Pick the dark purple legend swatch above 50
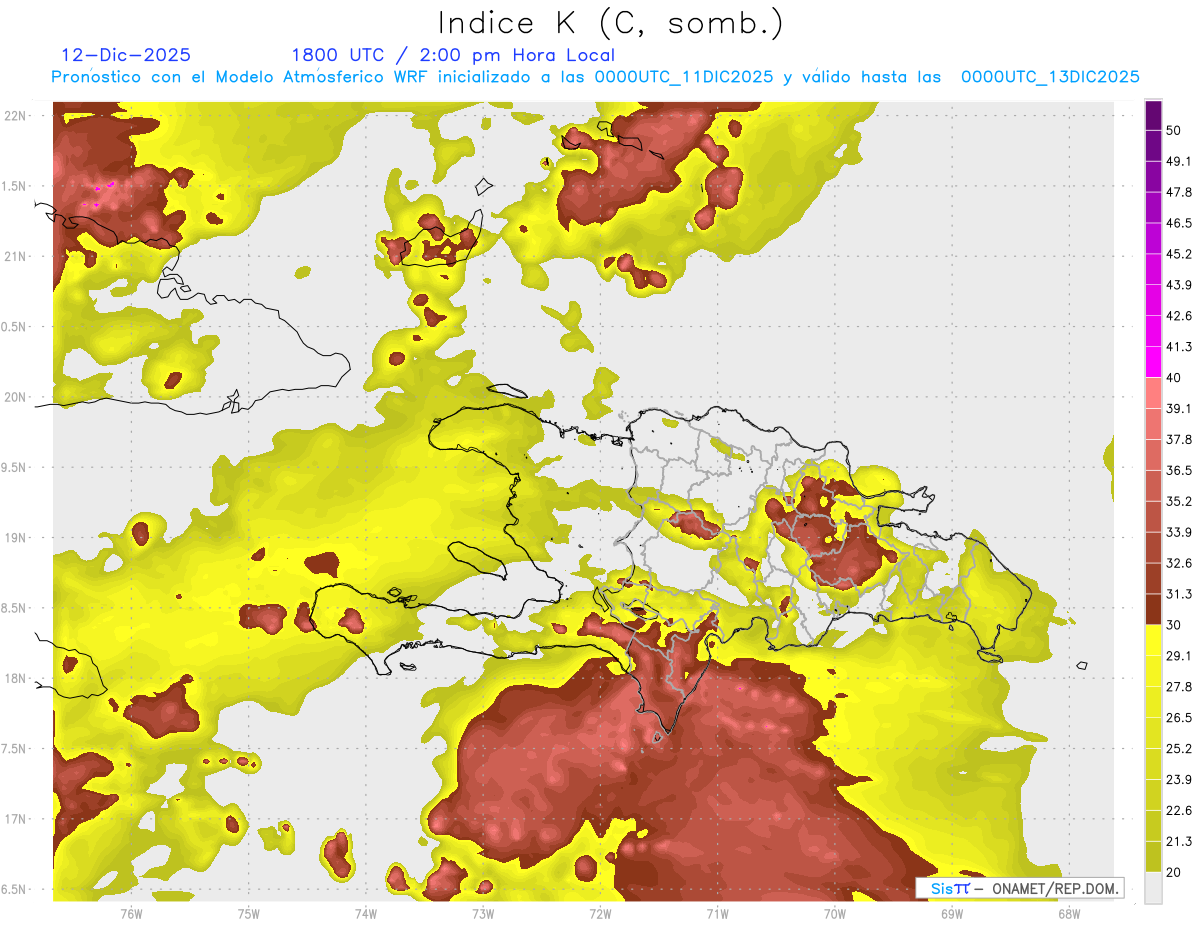The height and width of the screenshot is (927, 1200). point(1153,115)
